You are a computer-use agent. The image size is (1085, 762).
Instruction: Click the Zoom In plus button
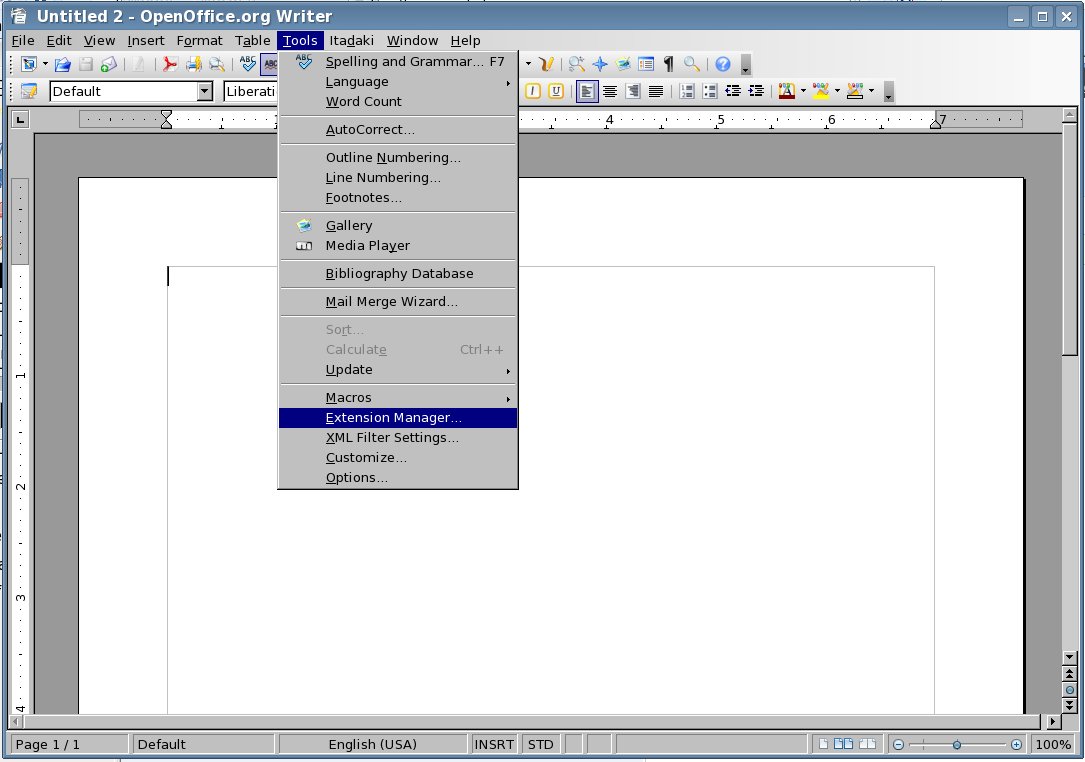tap(1016, 745)
